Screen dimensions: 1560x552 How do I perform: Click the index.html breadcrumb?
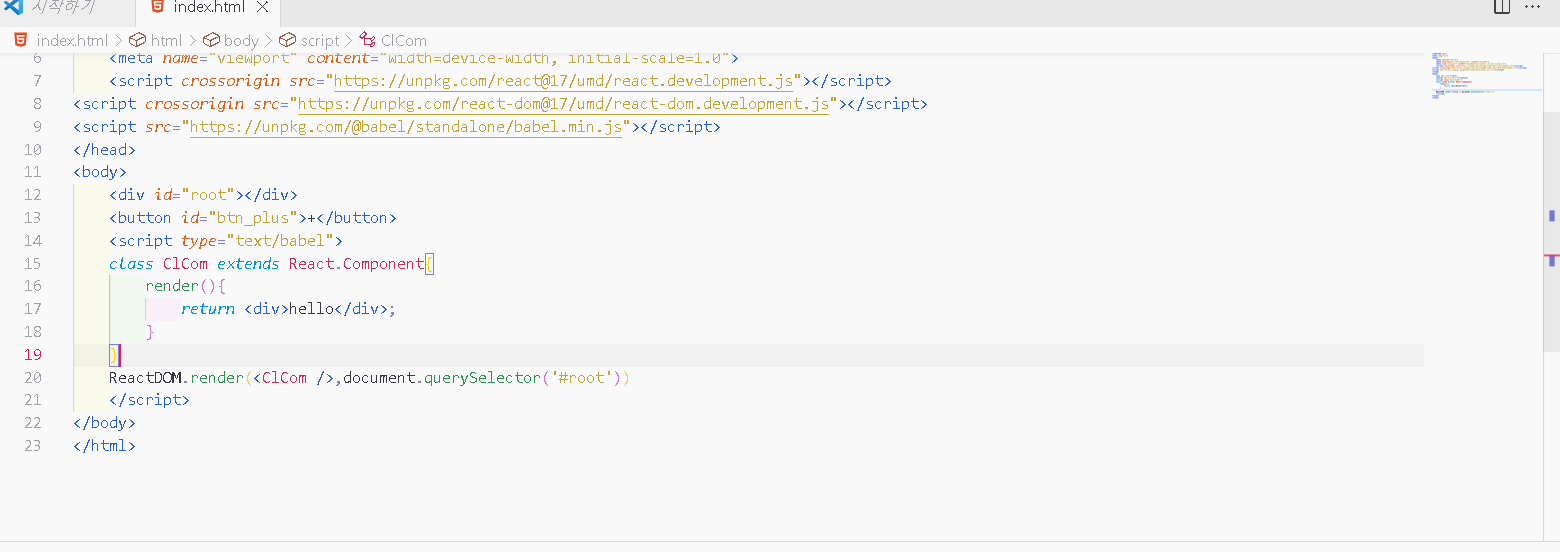62,40
